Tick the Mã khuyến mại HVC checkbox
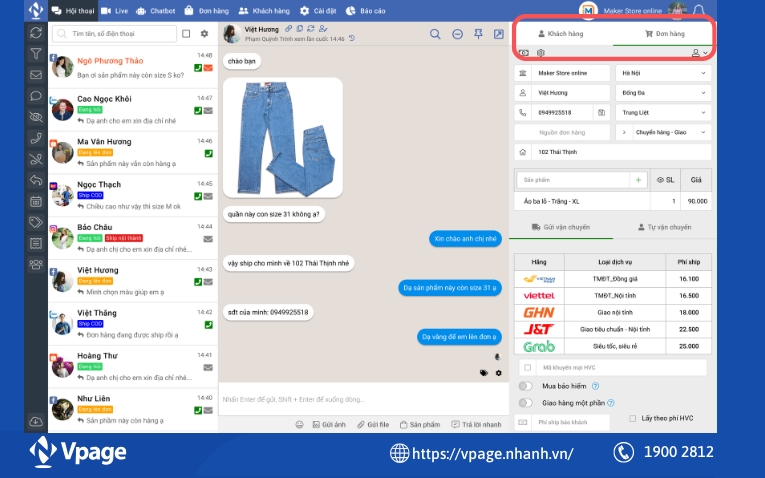Image resolution: width=765 pixels, height=478 pixels. pyautogui.click(x=527, y=368)
